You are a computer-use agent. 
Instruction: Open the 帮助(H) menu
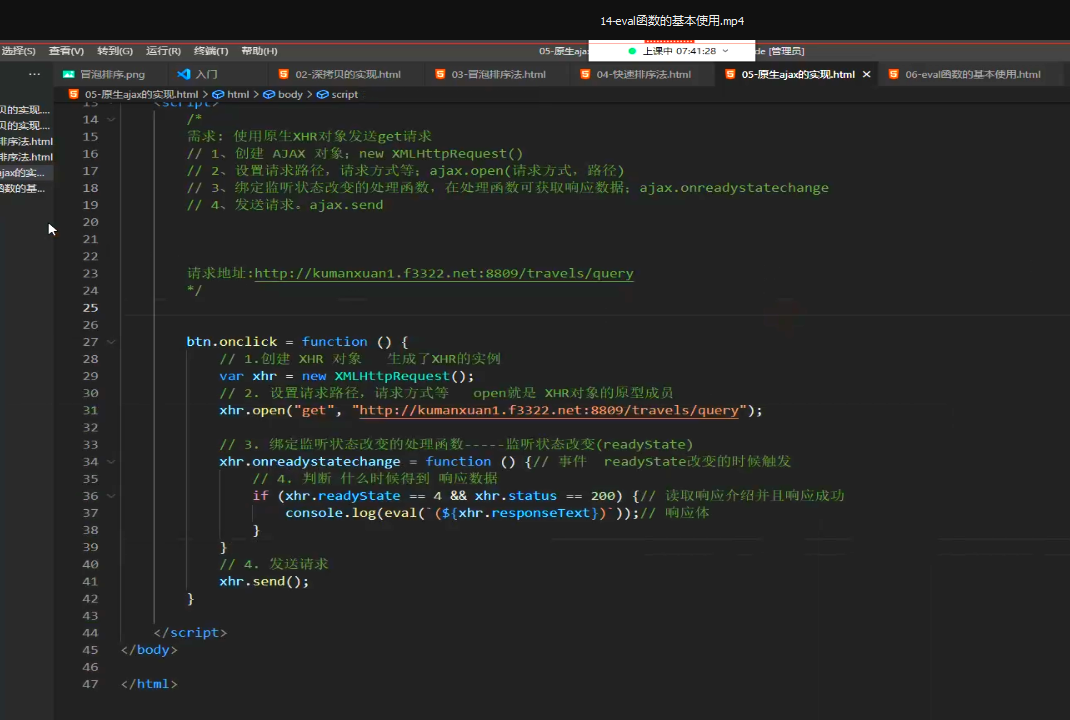coord(259,51)
